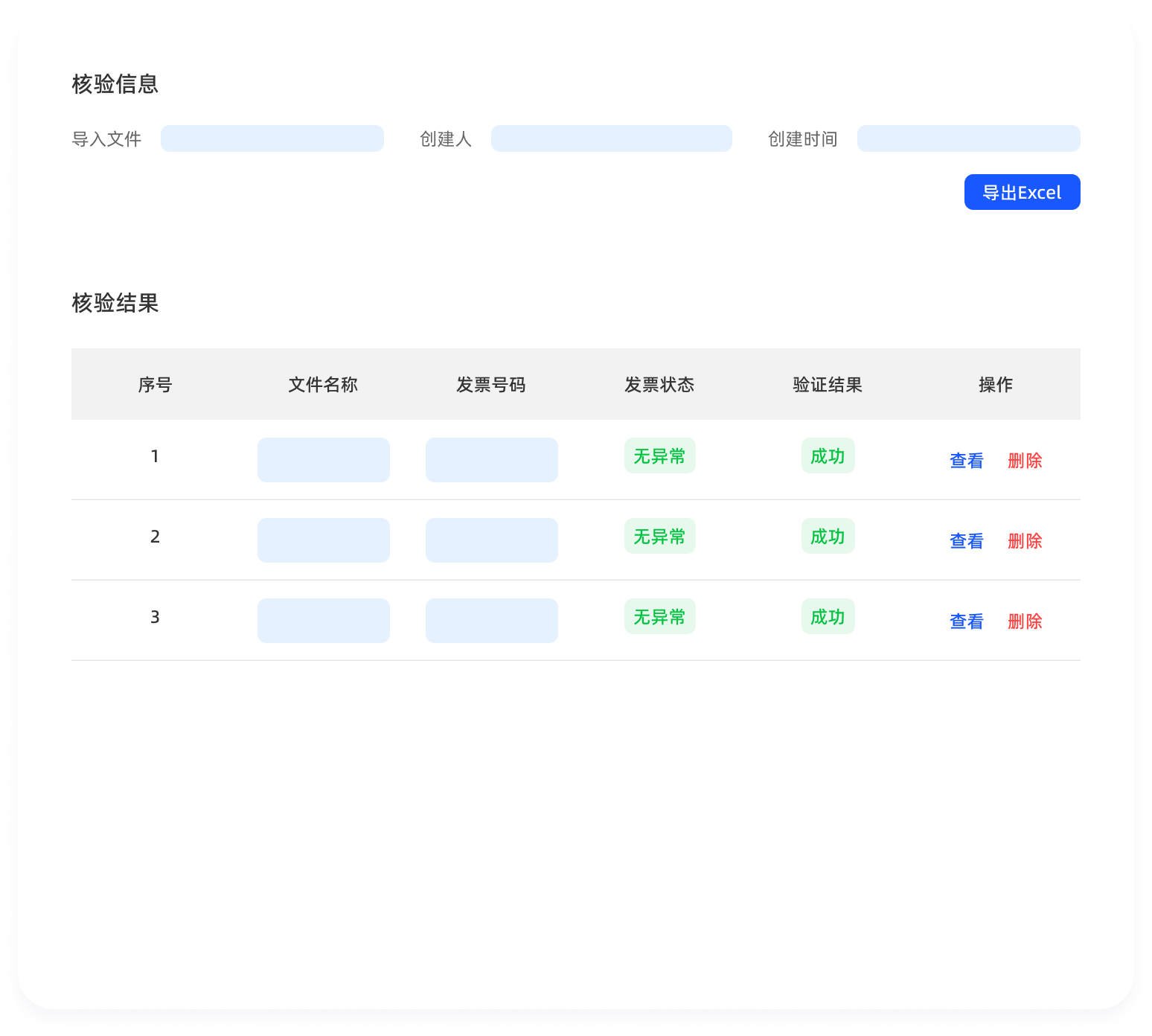Click the 文件名称 cell in row 3

pos(323,621)
